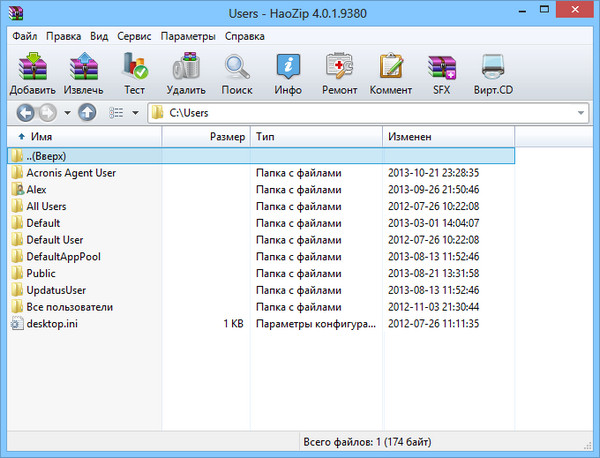The height and width of the screenshot is (458, 600).
Task: Go up one folder with arrow button
Action: (87, 113)
